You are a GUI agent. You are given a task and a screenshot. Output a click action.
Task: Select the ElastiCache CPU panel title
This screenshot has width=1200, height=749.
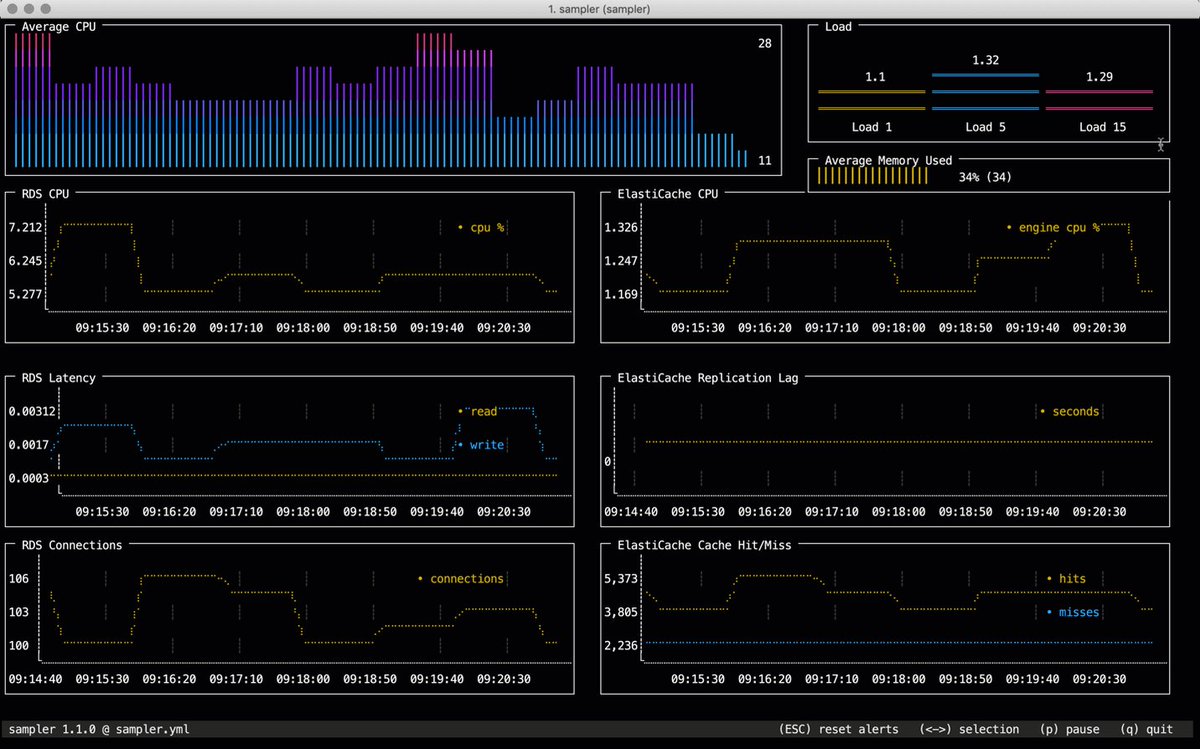tap(668, 194)
